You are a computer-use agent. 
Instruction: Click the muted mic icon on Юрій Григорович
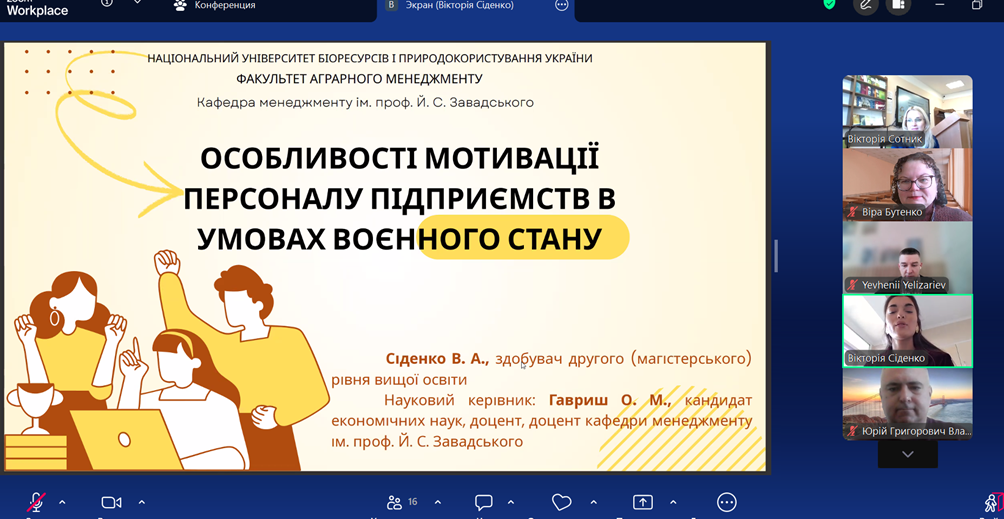(x=853, y=431)
